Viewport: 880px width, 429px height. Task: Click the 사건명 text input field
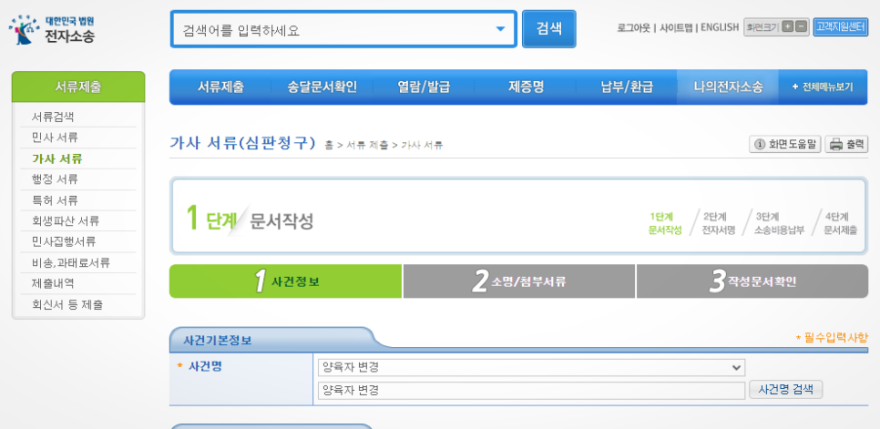[x=530, y=390]
